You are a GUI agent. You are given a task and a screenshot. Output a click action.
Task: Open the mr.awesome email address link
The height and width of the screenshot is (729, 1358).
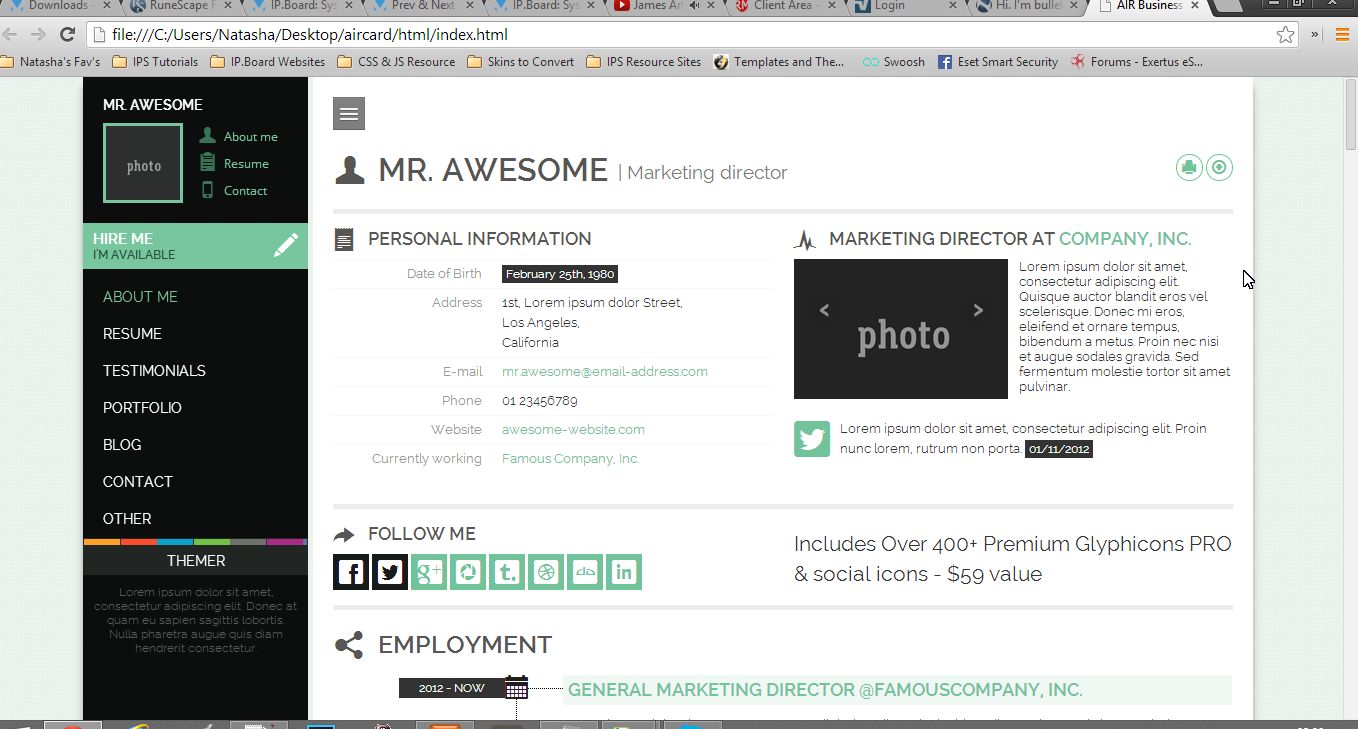tap(604, 372)
